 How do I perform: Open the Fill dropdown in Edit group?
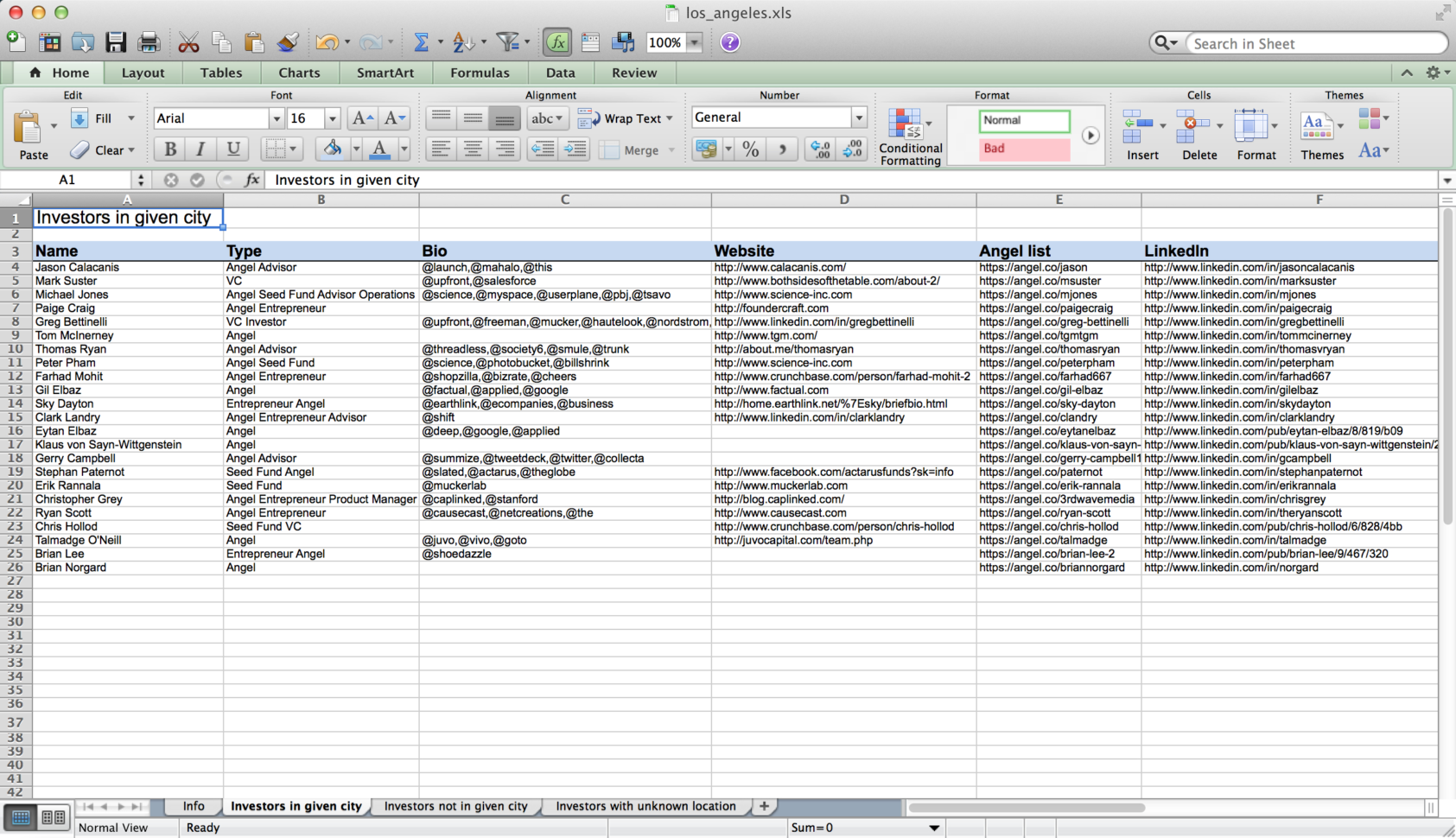(x=131, y=118)
